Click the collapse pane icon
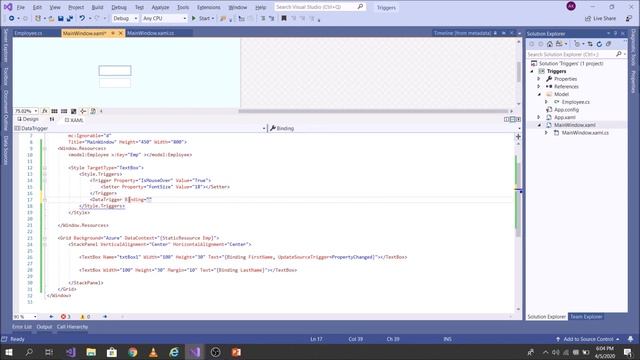Viewport: 640px width, 360px height. [x=518, y=120]
